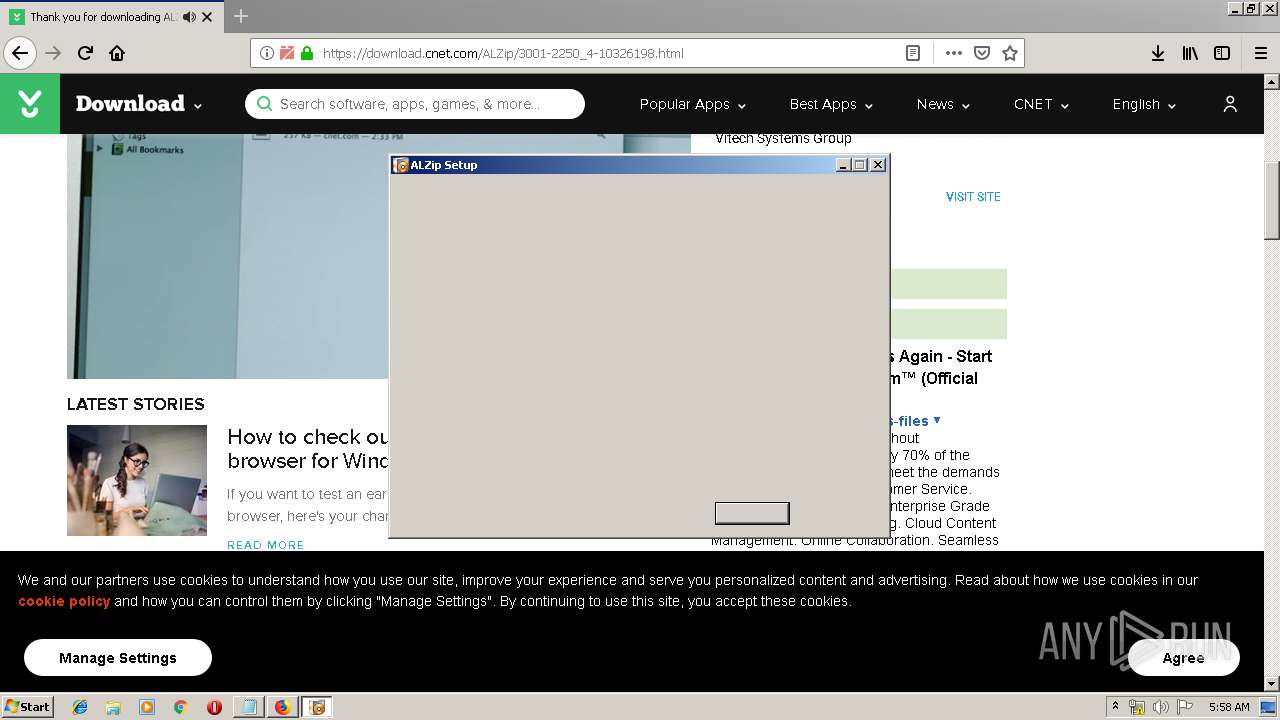Click the search software input field
This screenshot has width=1280, height=720.
[415, 104]
